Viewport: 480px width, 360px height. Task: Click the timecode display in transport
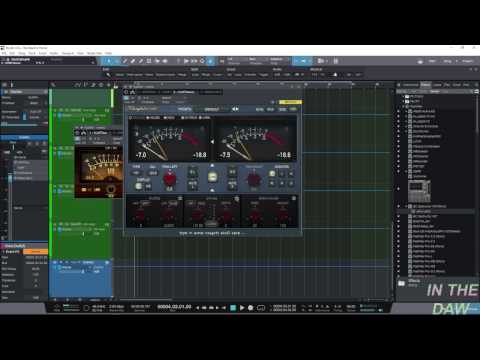point(174,307)
